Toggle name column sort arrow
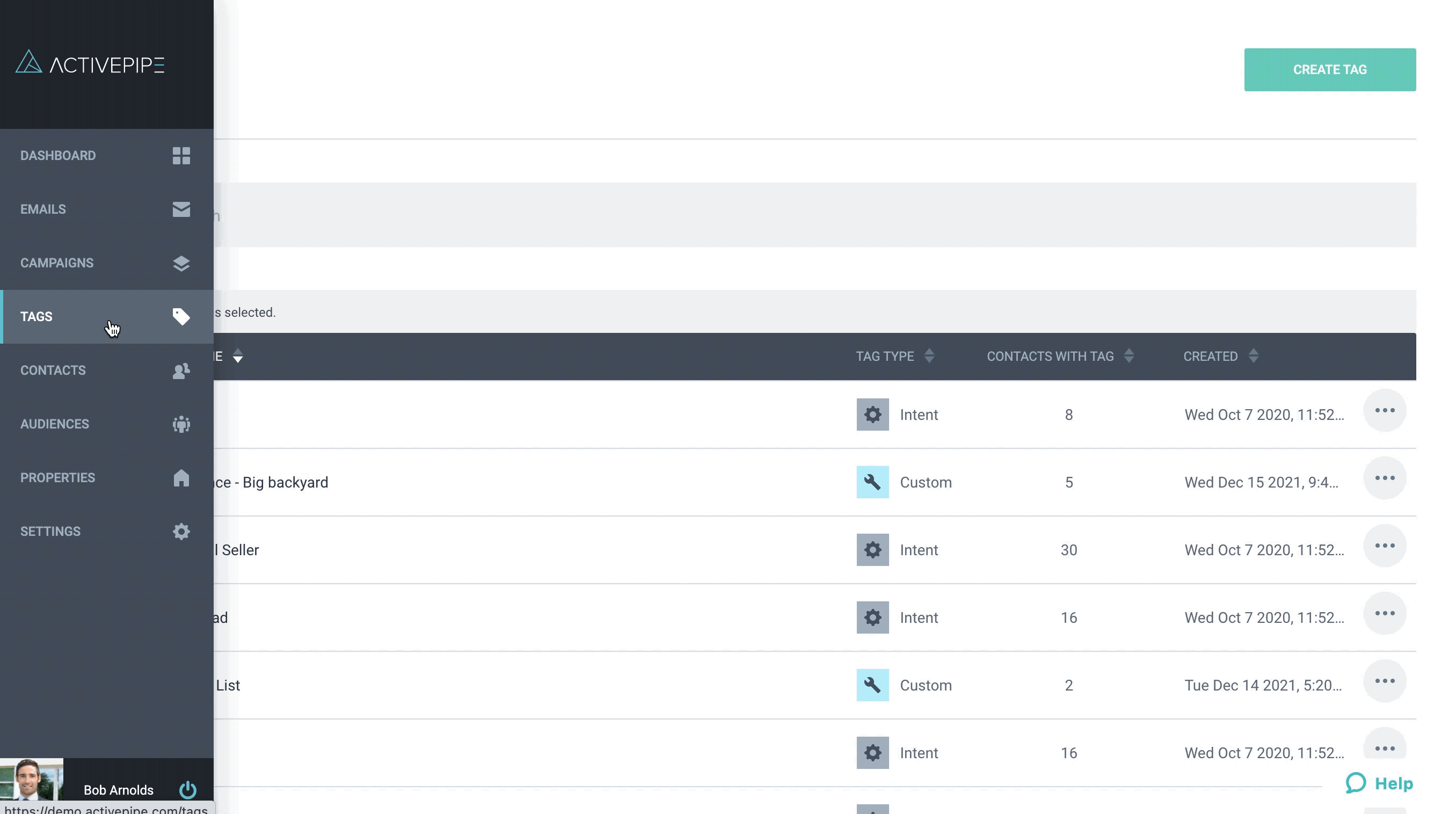1456x814 pixels. [x=238, y=356]
